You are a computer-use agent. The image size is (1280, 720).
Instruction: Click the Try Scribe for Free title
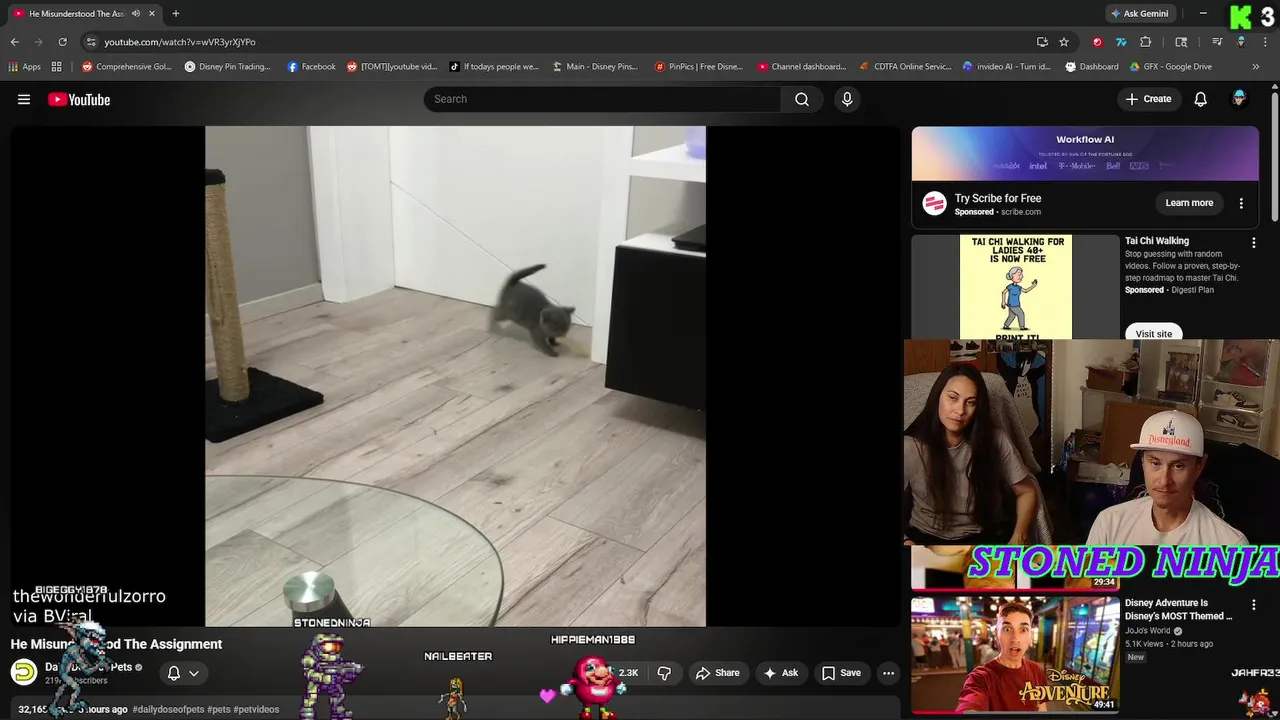[x=998, y=198]
